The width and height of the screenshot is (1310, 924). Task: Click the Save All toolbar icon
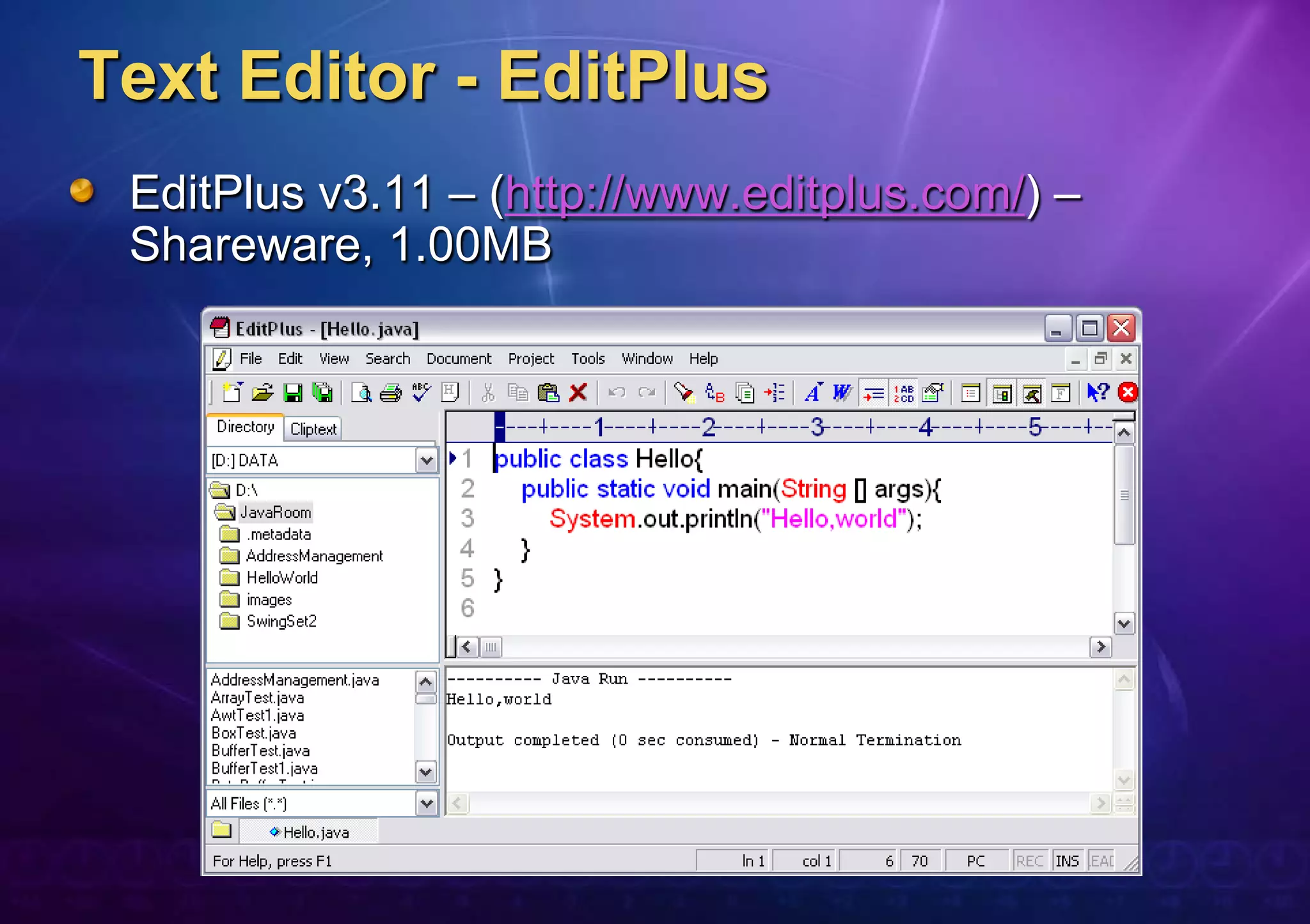click(322, 392)
